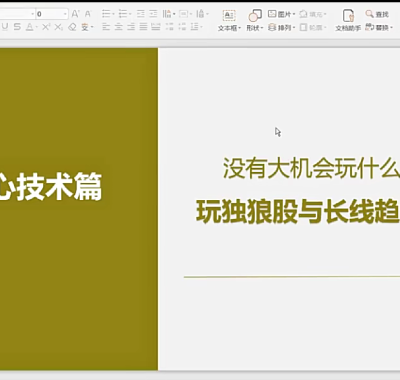The width and height of the screenshot is (400, 380).
Task: Expand the bulleted list style dropdown arrow
Action: (113, 14)
